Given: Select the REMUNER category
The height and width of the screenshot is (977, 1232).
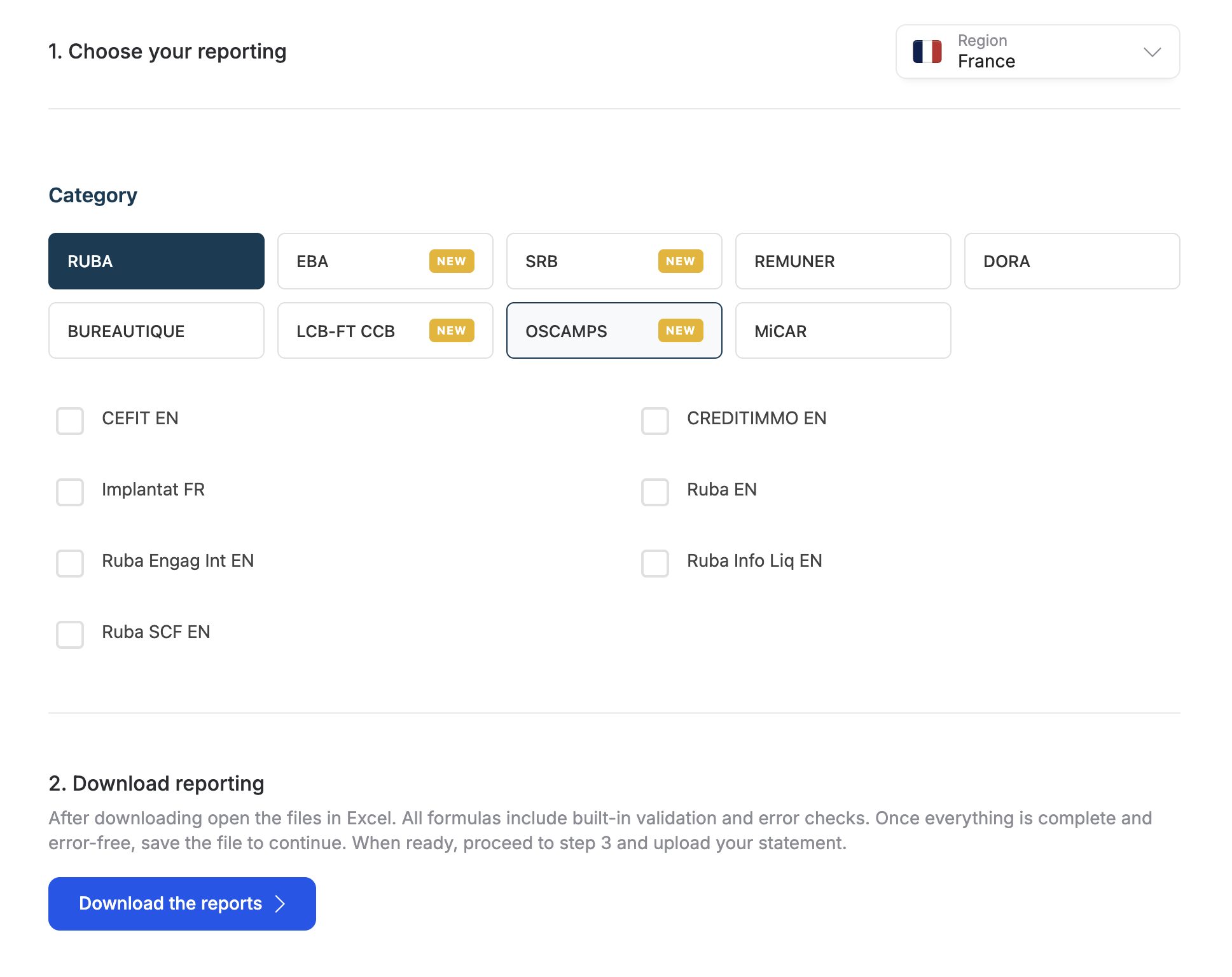Looking at the screenshot, I should point(843,261).
